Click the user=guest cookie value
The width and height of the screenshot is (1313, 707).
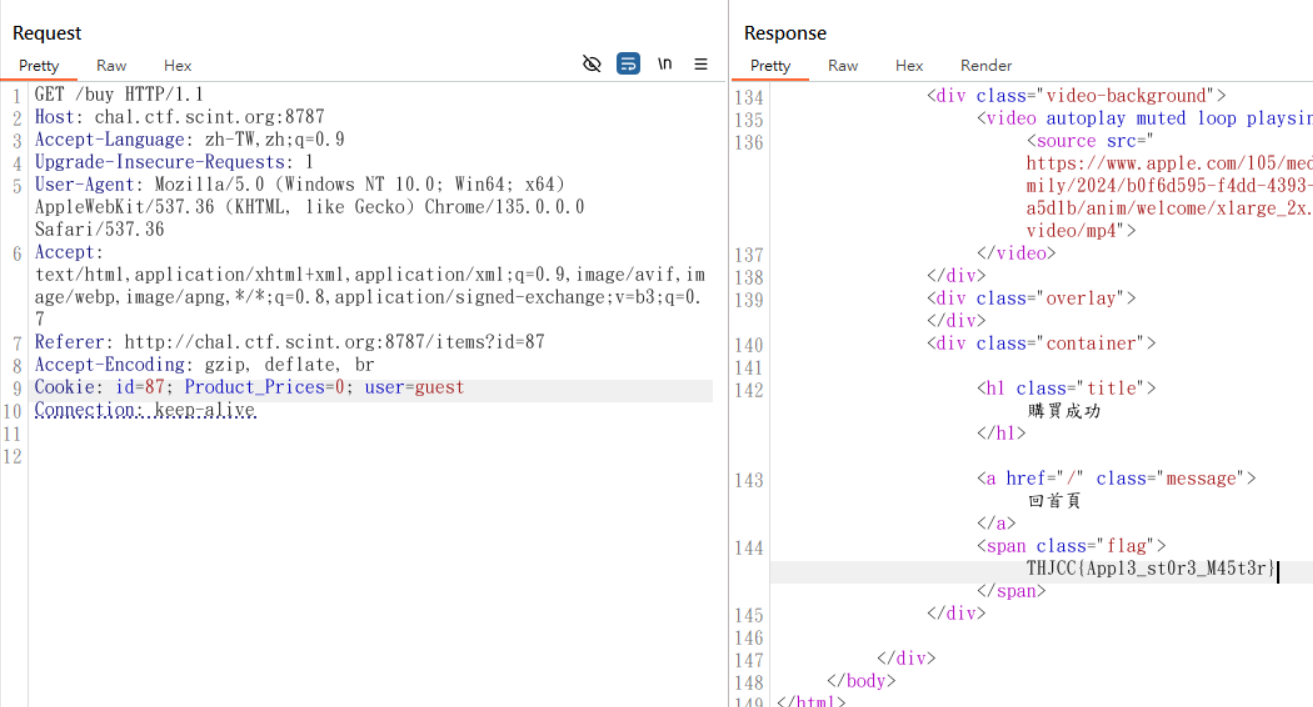(414, 387)
